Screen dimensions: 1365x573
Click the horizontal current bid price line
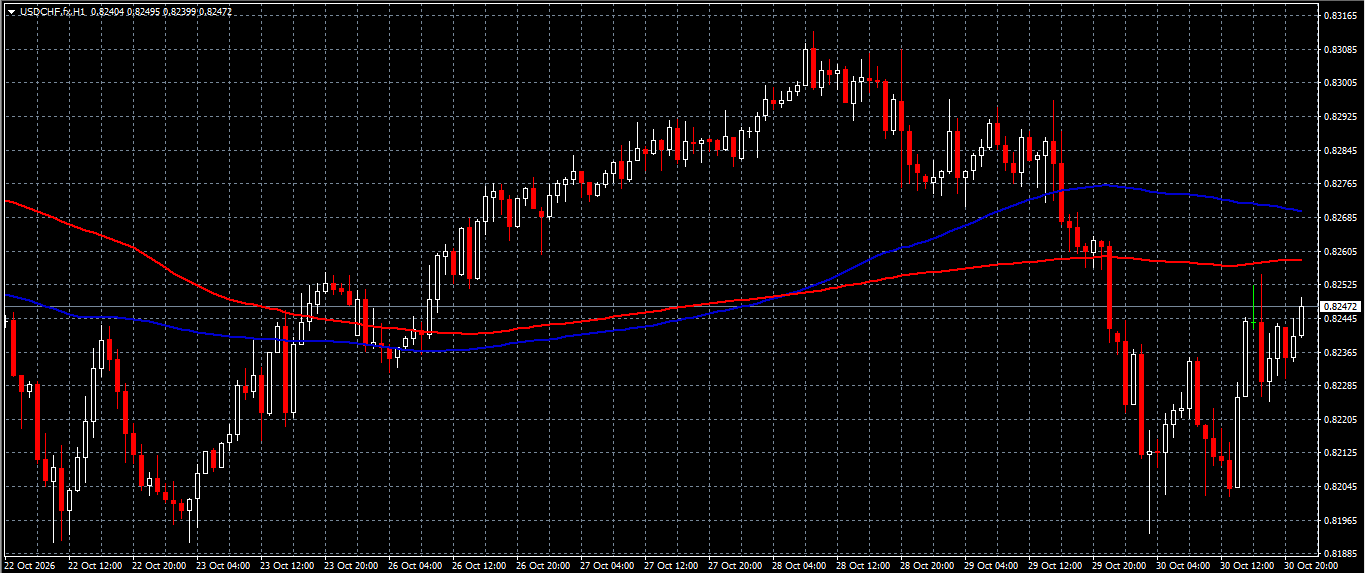pyautogui.click(x=660, y=306)
